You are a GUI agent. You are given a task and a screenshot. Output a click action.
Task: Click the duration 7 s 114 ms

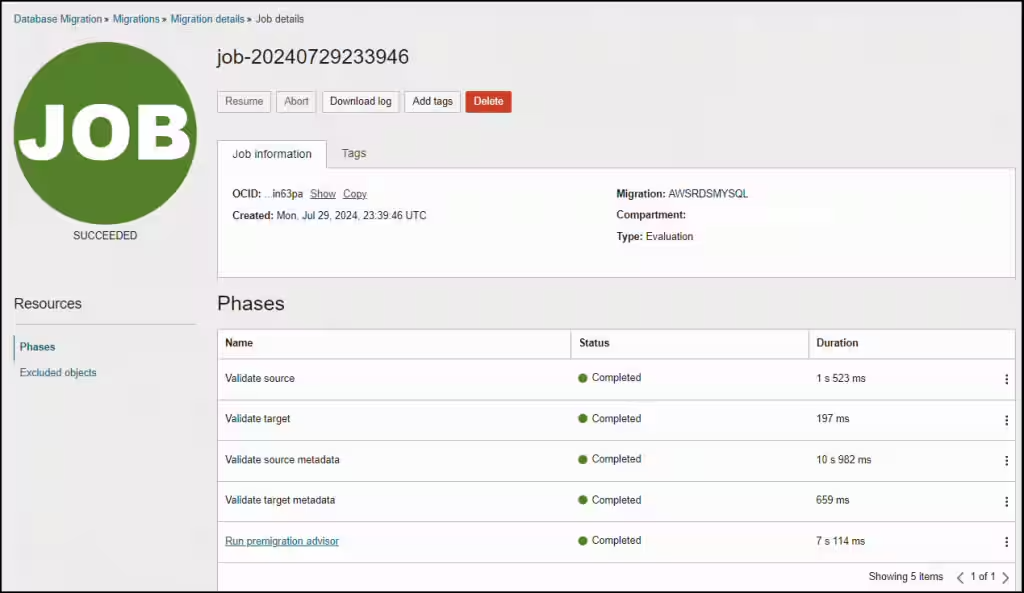pyautogui.click(x=840, y=541)
